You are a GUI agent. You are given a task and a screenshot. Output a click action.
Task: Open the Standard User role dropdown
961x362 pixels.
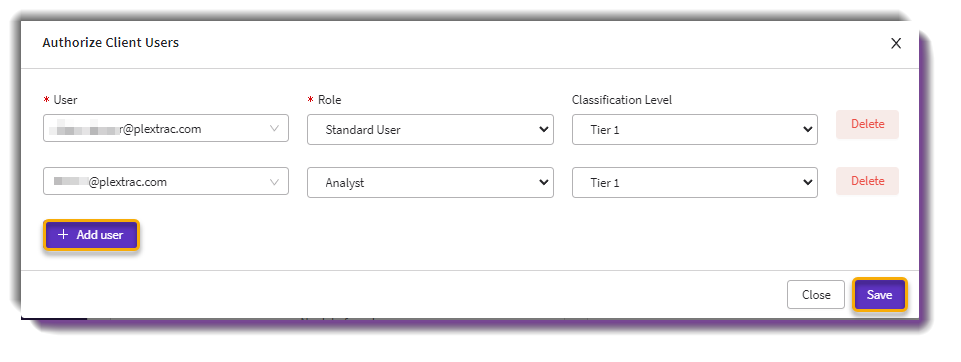[430, 129]
